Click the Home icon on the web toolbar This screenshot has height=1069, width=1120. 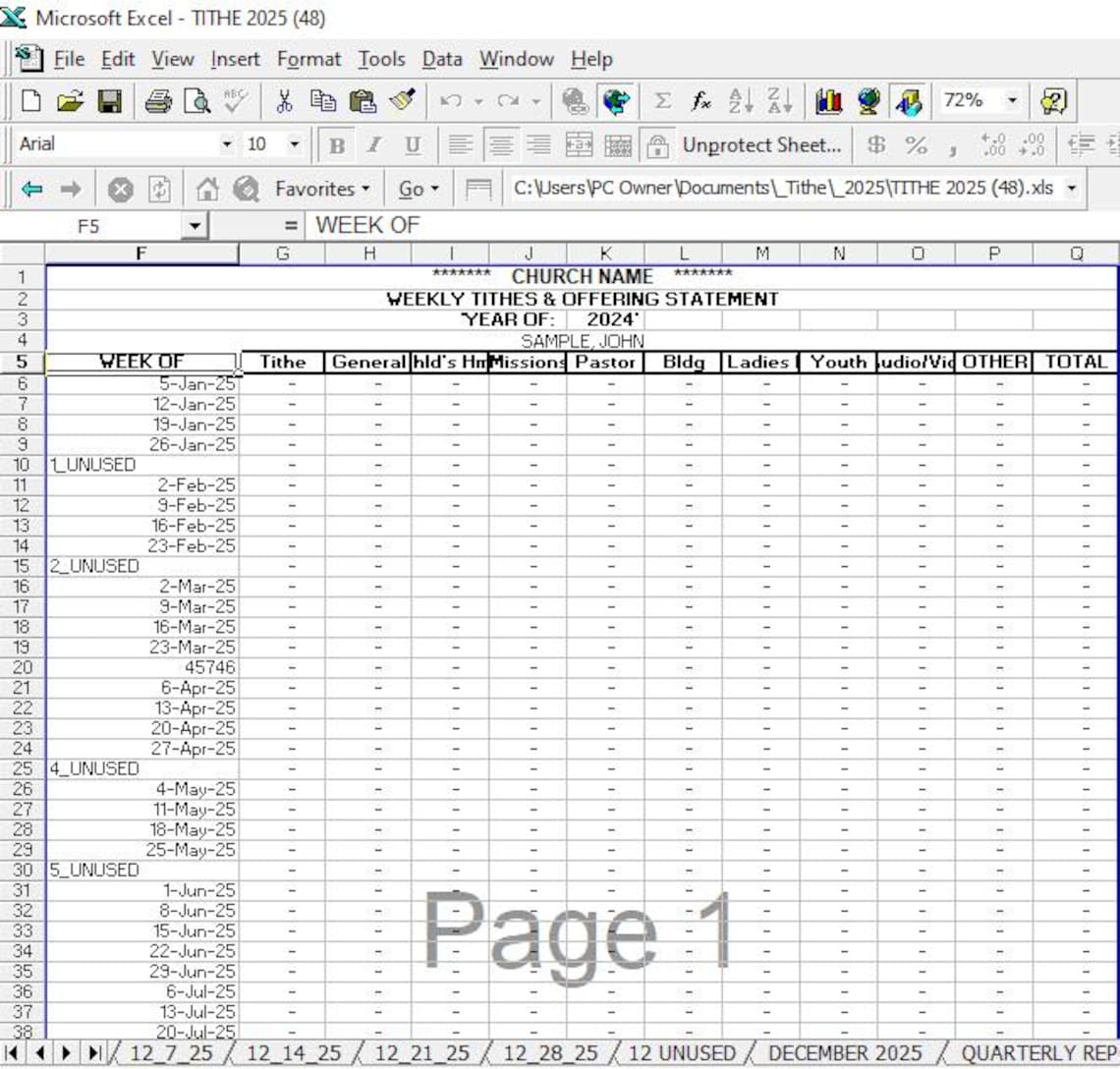[208, 189]
